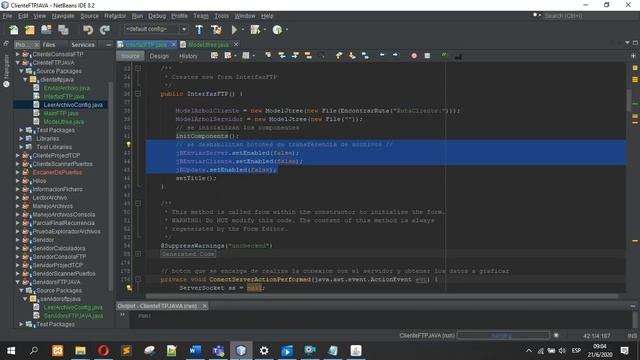Open the Debug Project dropdown arrow
Viewport: 640px width, 360px height.
[264, 29]
